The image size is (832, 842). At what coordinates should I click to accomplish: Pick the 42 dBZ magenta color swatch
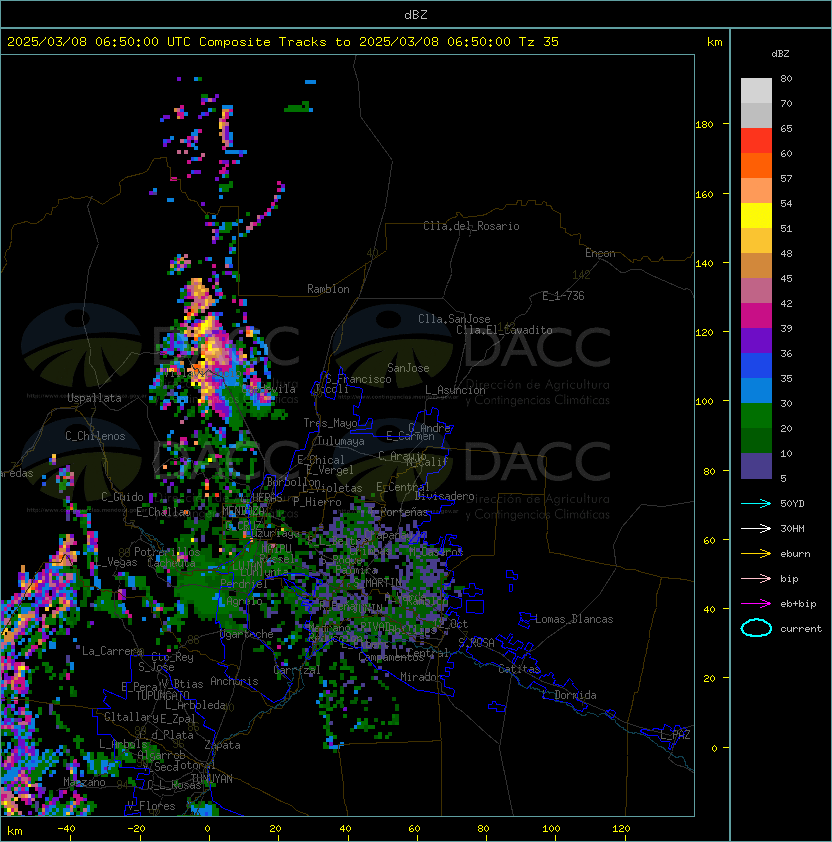tap(756, 315)
